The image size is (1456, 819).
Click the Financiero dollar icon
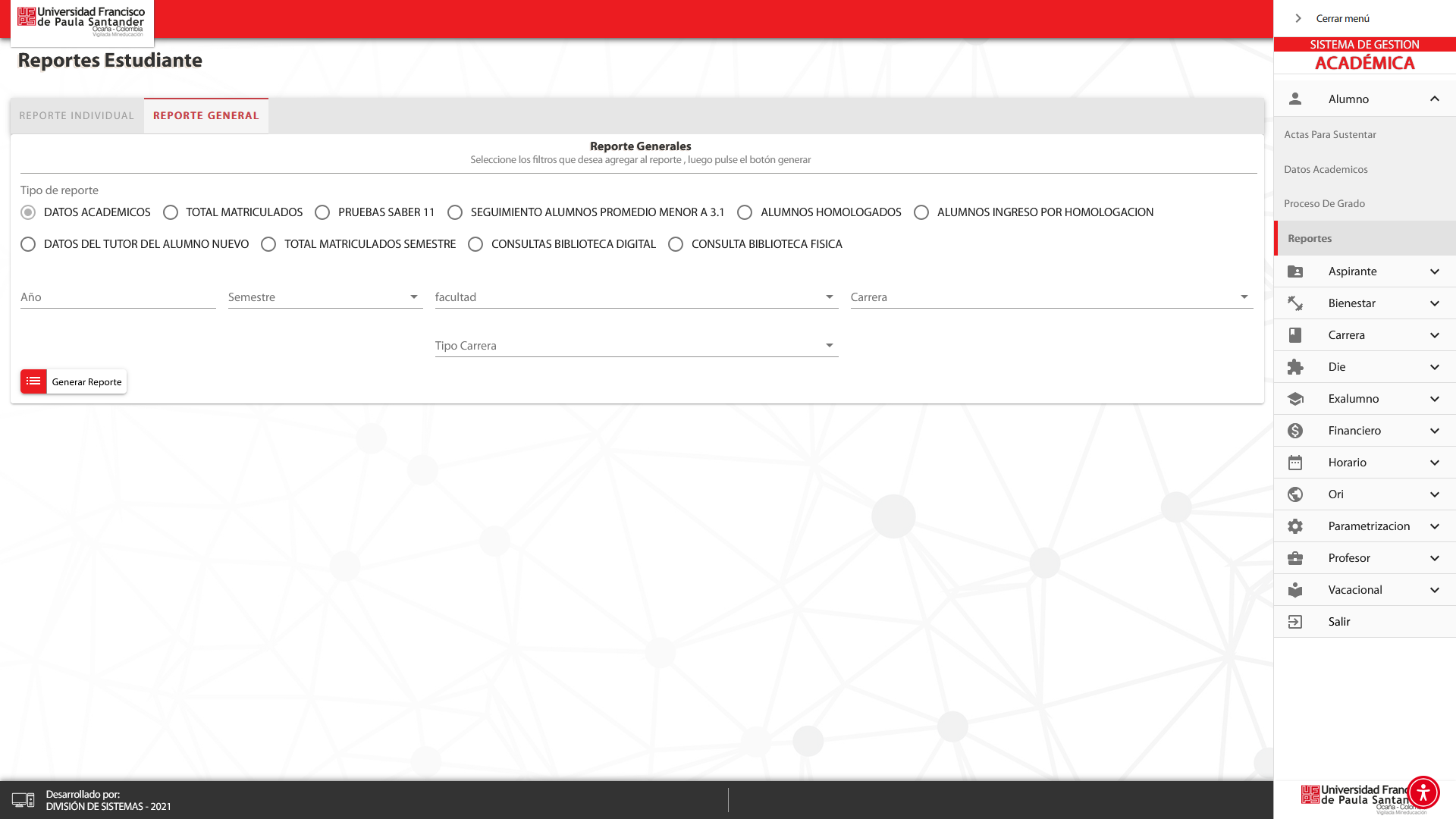(x=1295, y=431)
